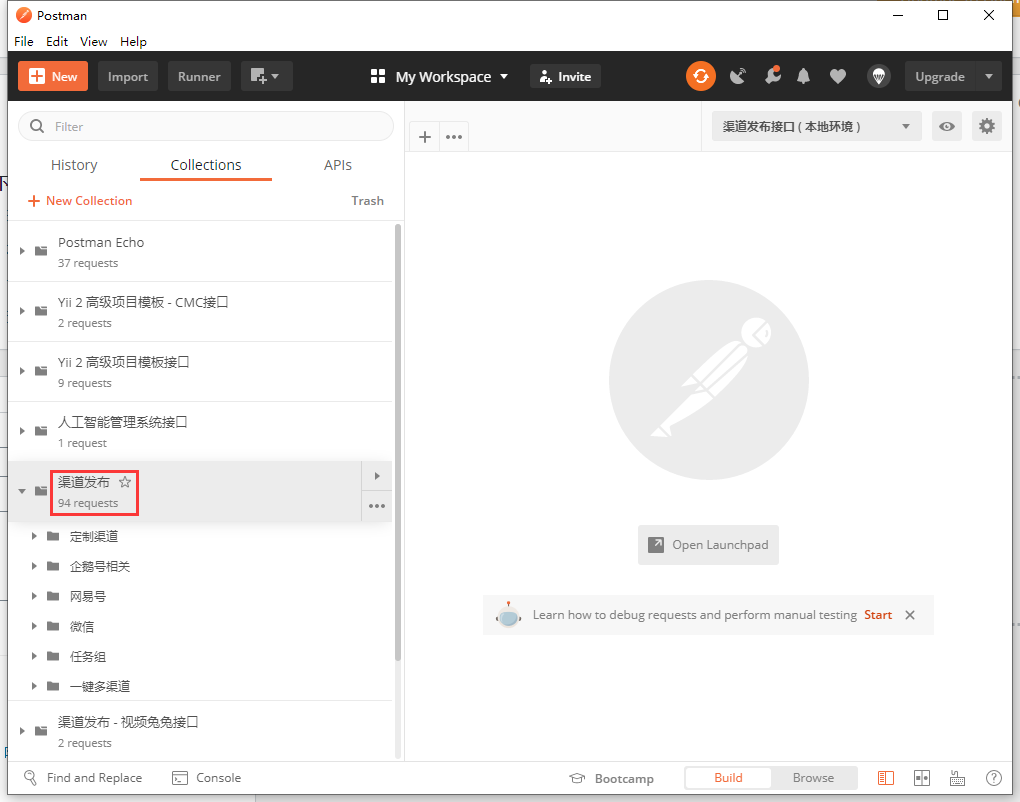This screenshot has height=802, width=1020.
Task: Open the File menu
Action: tap(24, 42)
